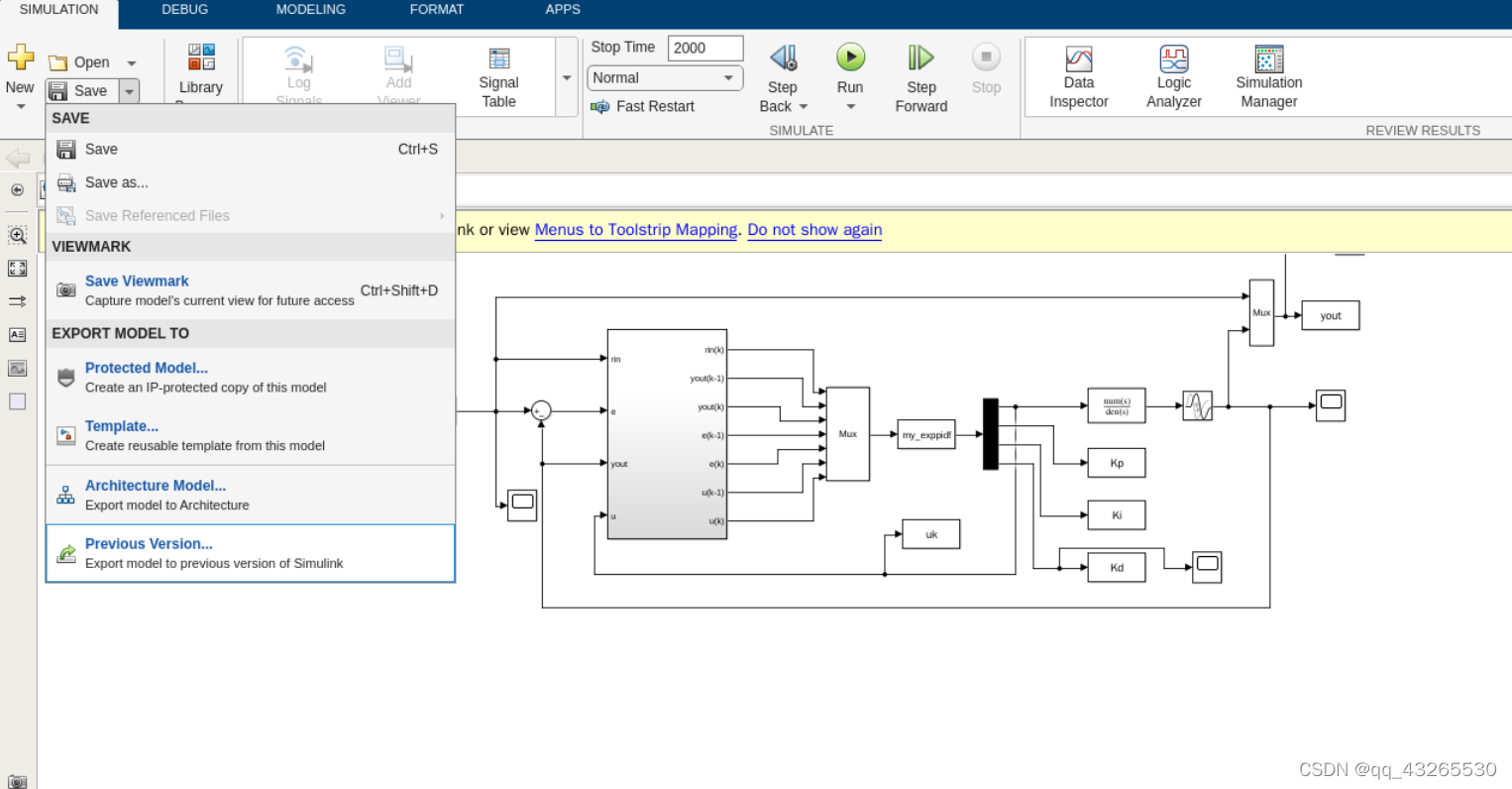The image size is (1512, 789).
Task: Switch to the APPS tab
Action: click(x=563, y=10)
